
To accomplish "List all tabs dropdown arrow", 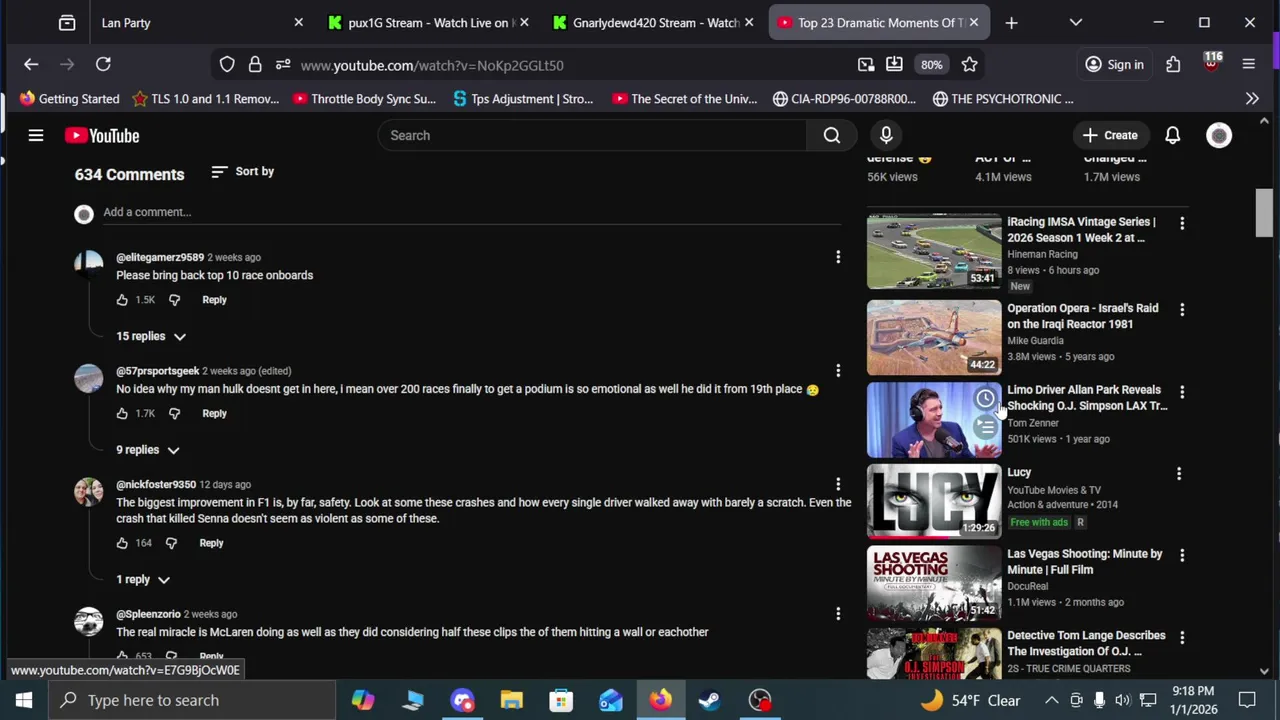I will click(1076, 22).
